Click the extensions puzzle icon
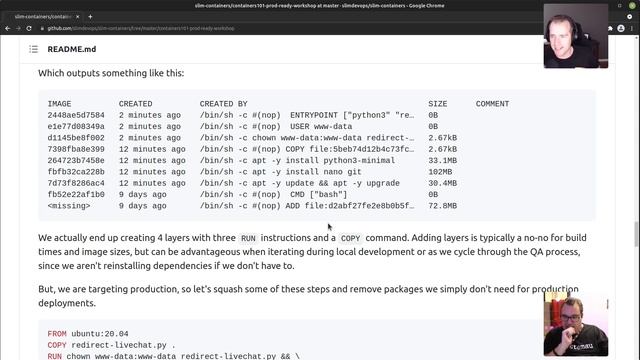This screenshot has width=640, height=360. (x=611, y=29)
